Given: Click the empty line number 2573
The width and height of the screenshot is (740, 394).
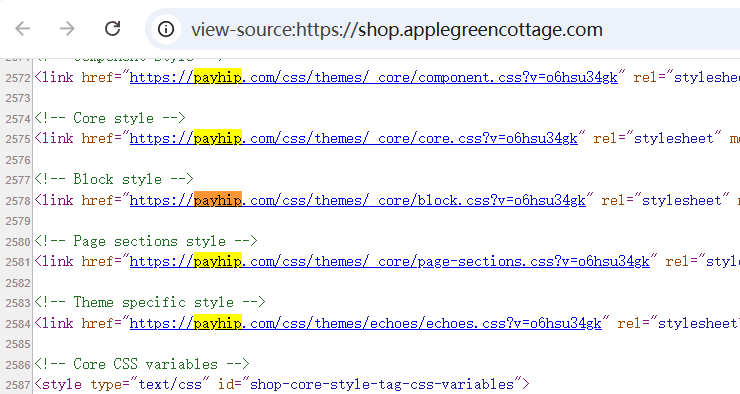Looking at the screenshot, I should coord(18,98).
